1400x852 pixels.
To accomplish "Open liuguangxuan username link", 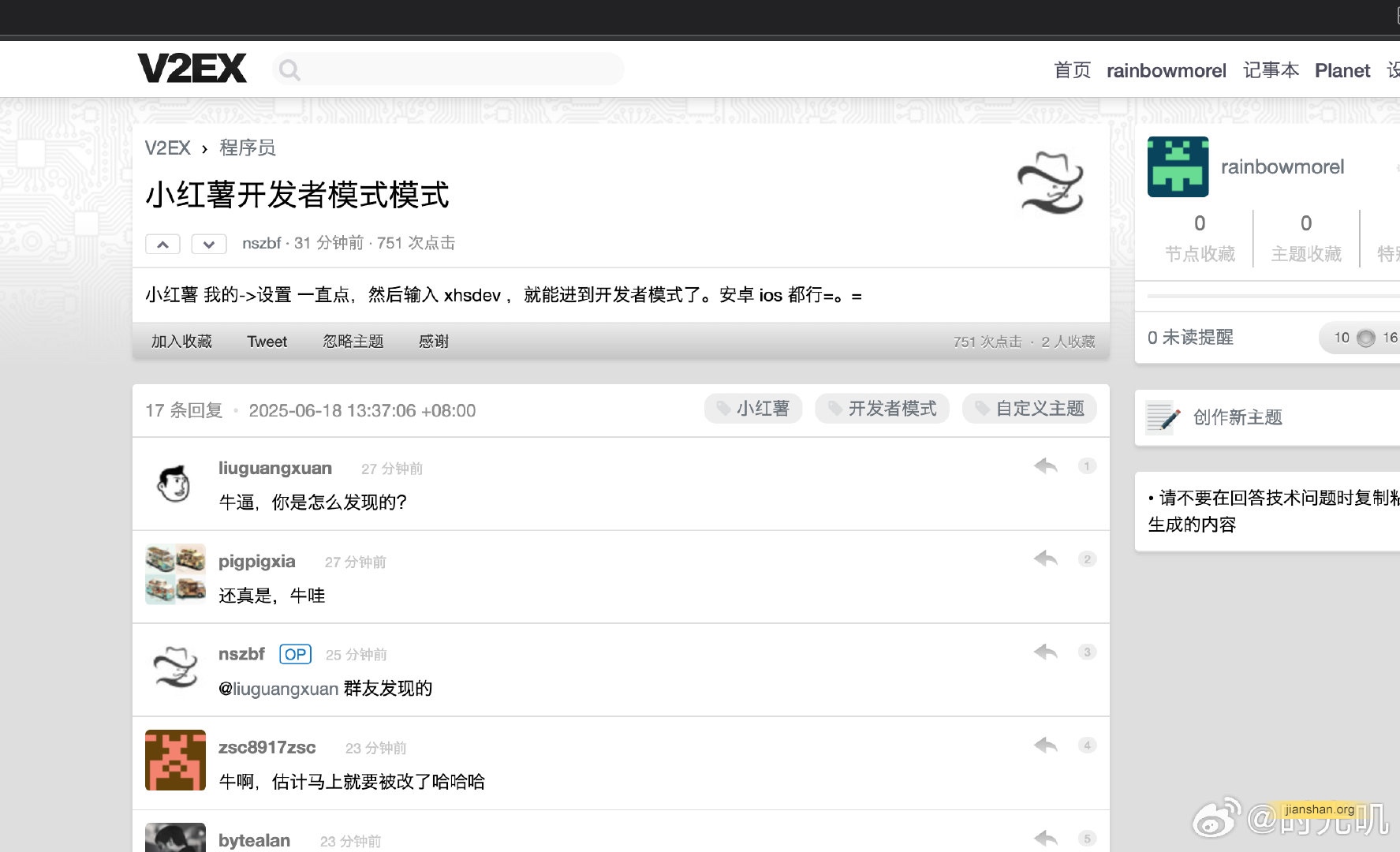I will point(275,468).
